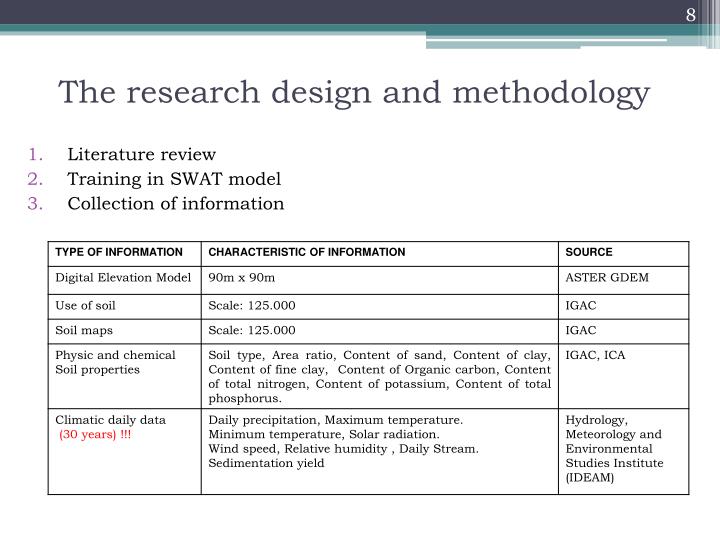Click the 'Use of soil' cell
The image size is (720, 540).
[x=124, y=307]
